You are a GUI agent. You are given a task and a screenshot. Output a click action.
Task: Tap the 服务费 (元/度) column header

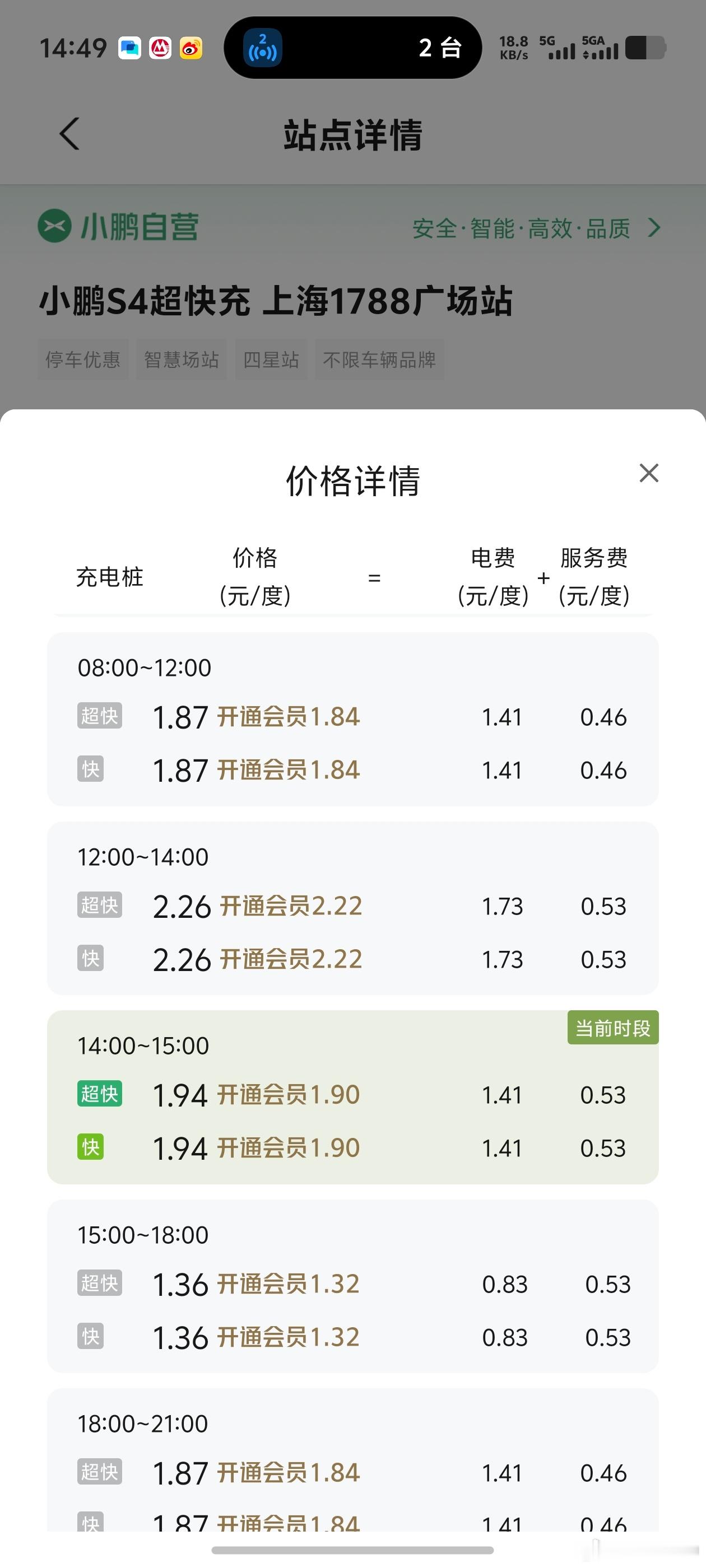[x=594, y=576]
